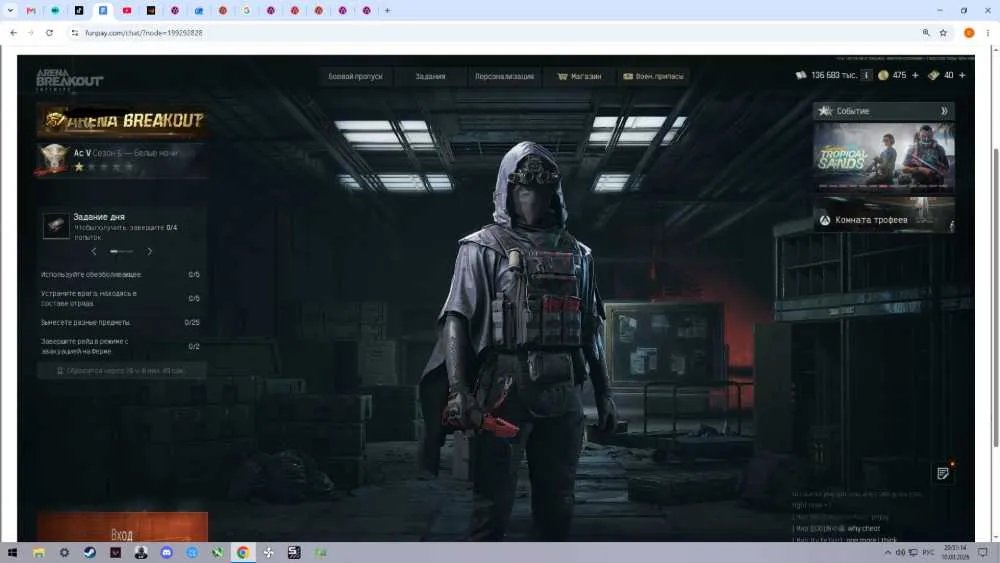Open the rank badge Ас V profile
Screen dimensions: 1000x563
coord(53,158)
